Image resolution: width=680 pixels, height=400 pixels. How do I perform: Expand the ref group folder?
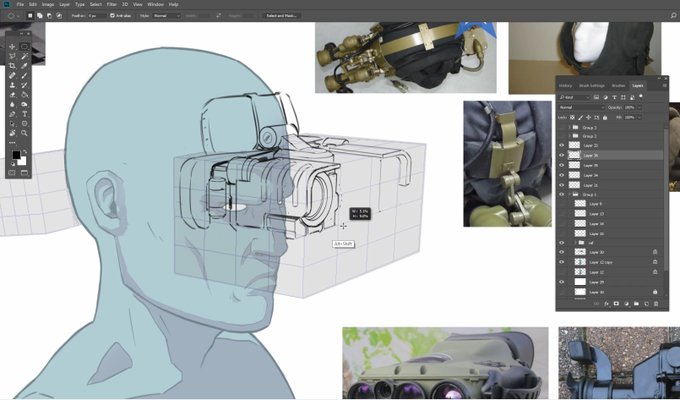[575, 243]
